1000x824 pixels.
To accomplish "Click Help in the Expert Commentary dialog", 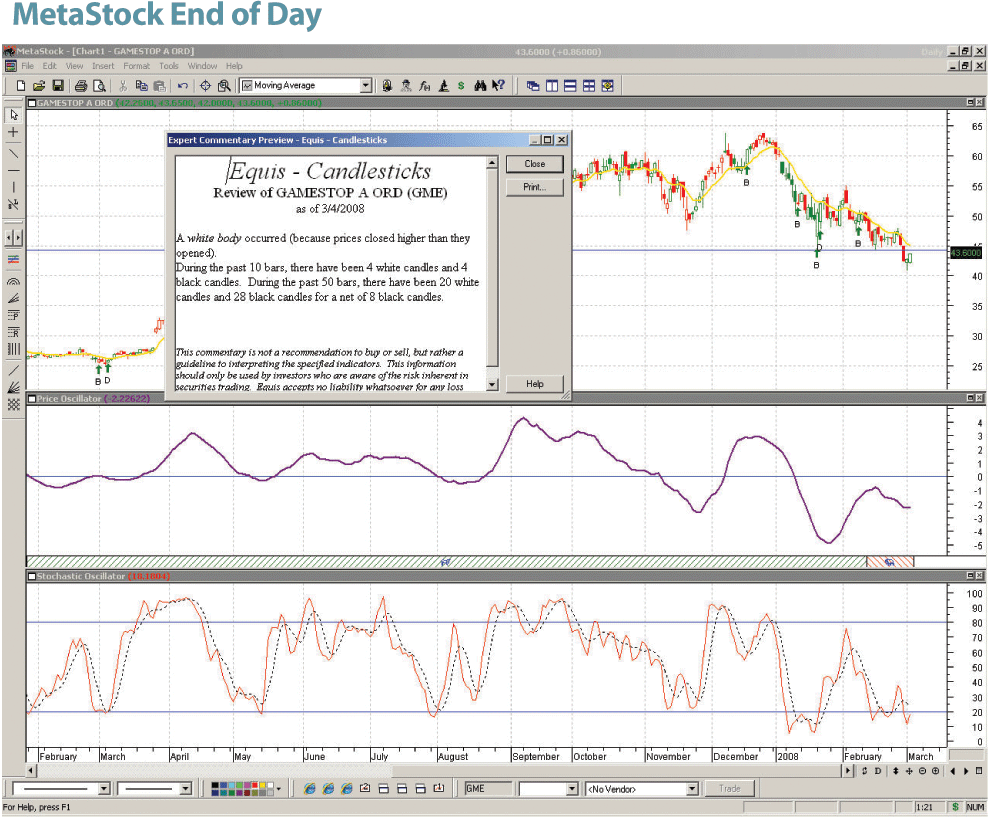I will tap(534, 384).
